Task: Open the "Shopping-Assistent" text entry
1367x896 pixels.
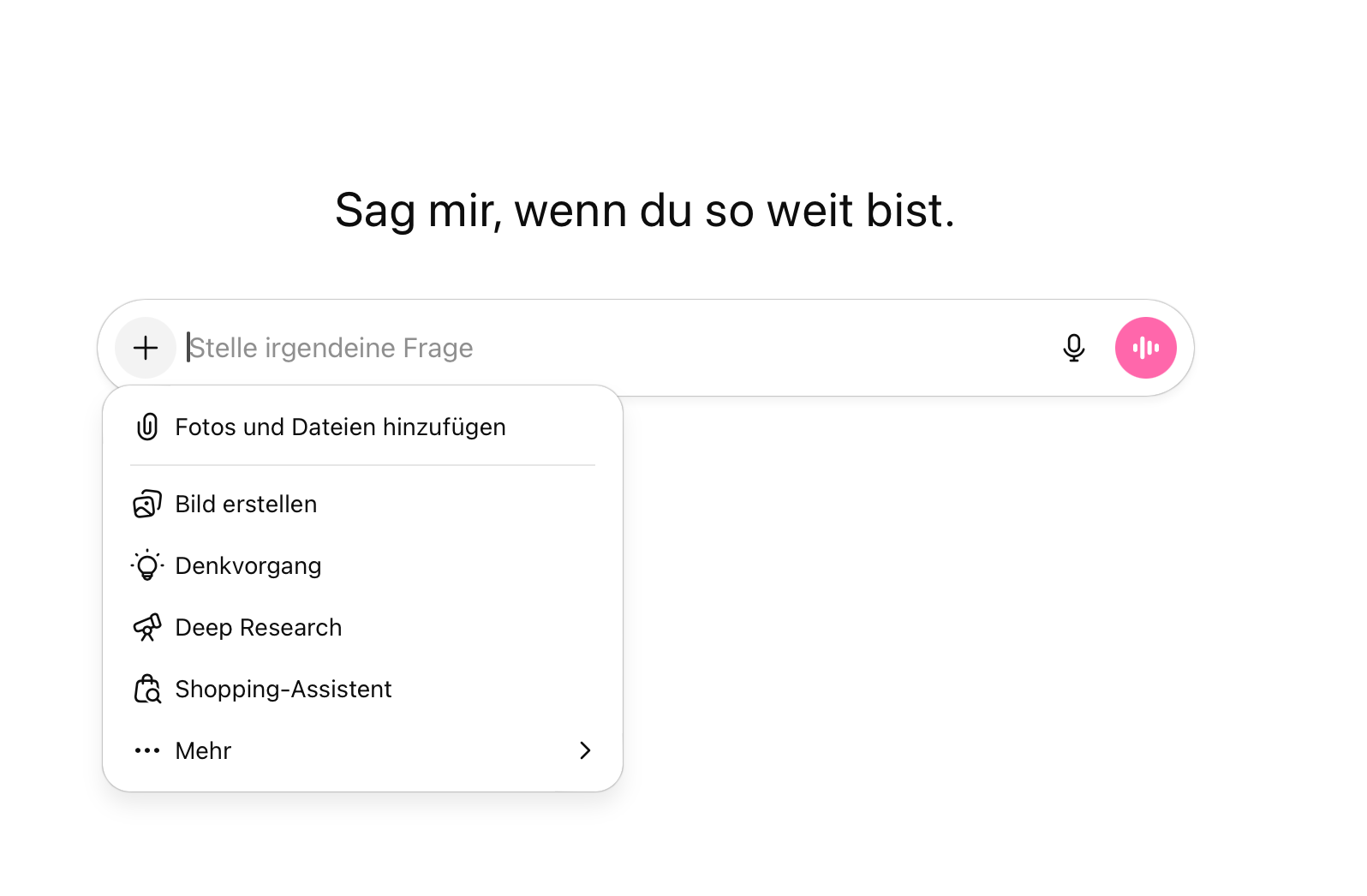Action: pyautogui.click(x=283, y=690)
